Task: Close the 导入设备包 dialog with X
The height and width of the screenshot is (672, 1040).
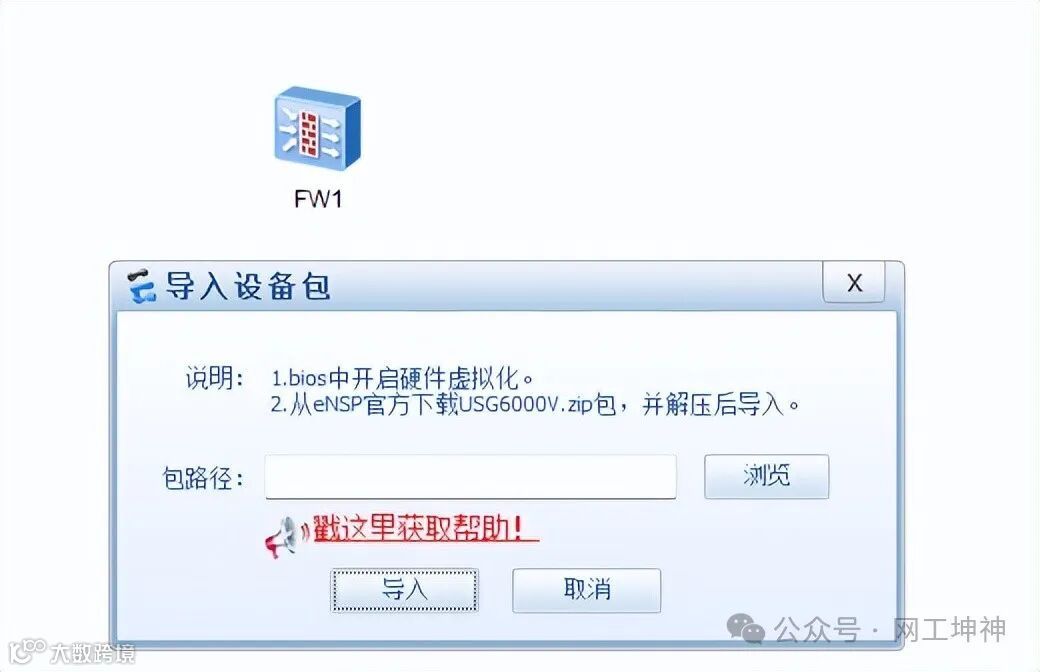Action: click(x=854, y=283)
